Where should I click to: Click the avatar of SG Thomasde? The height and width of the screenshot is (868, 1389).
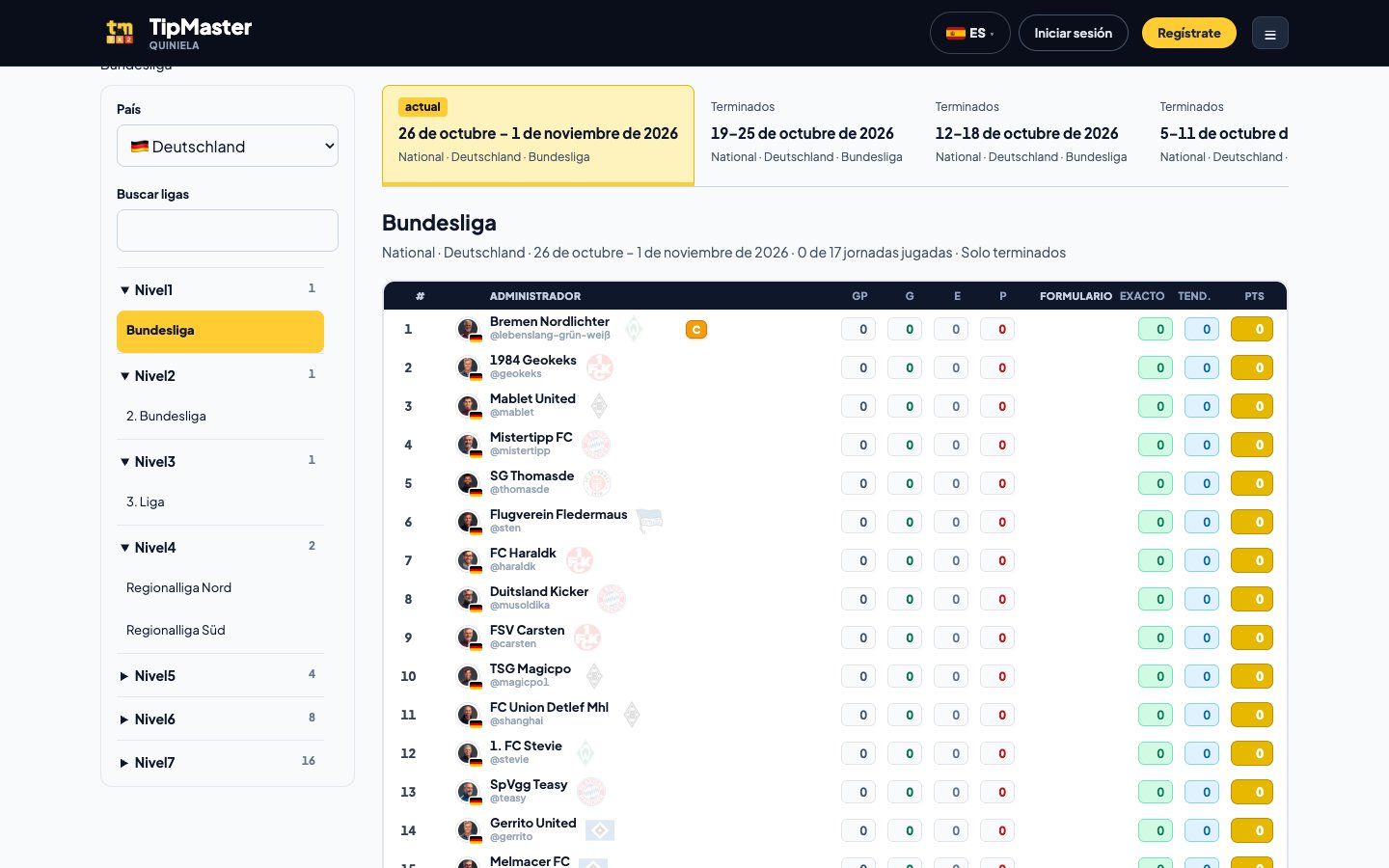[x=468, y=483]
